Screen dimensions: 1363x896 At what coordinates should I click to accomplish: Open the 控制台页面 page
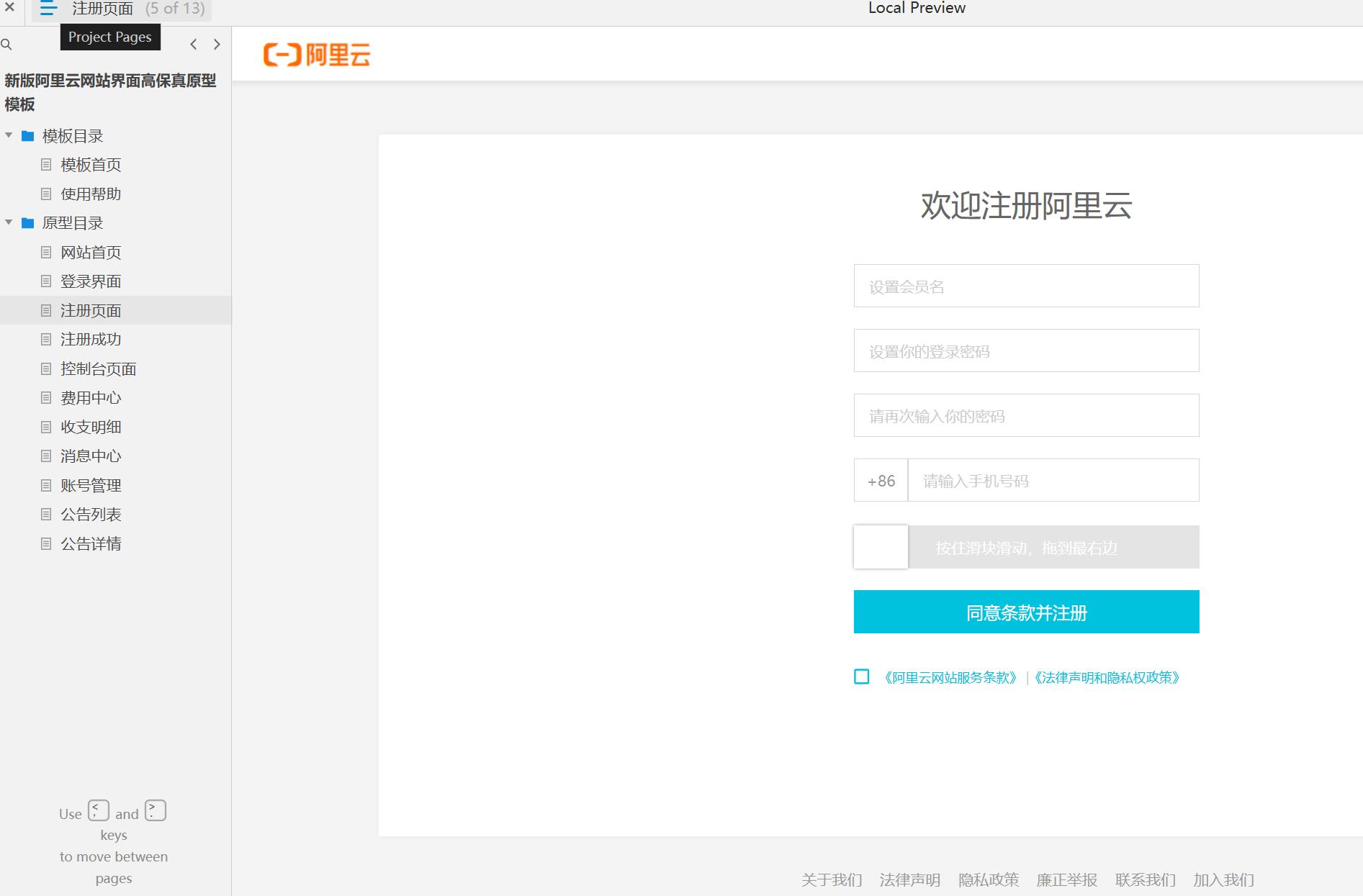[99, 369]
